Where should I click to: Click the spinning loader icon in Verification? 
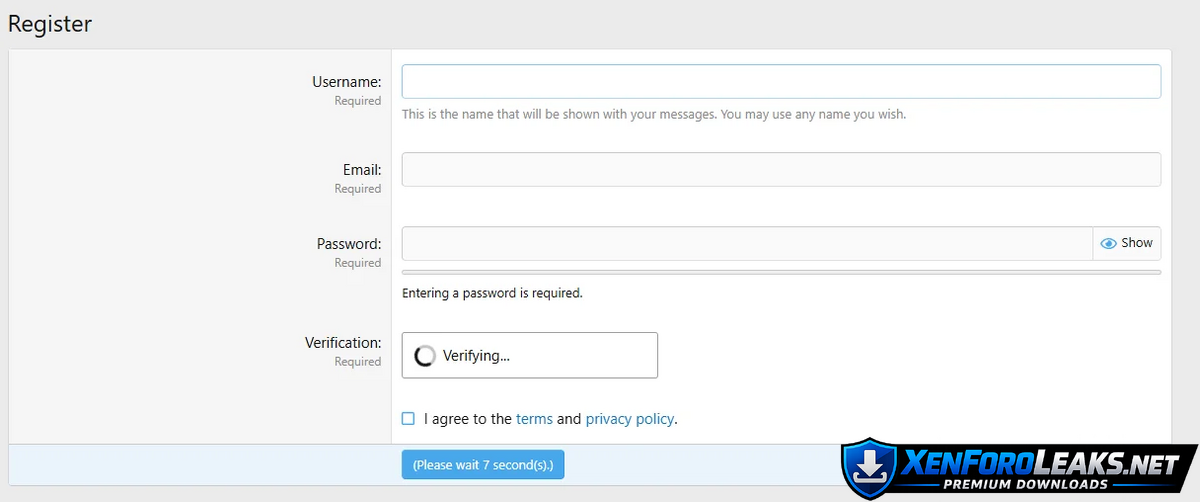coord(425,356)
